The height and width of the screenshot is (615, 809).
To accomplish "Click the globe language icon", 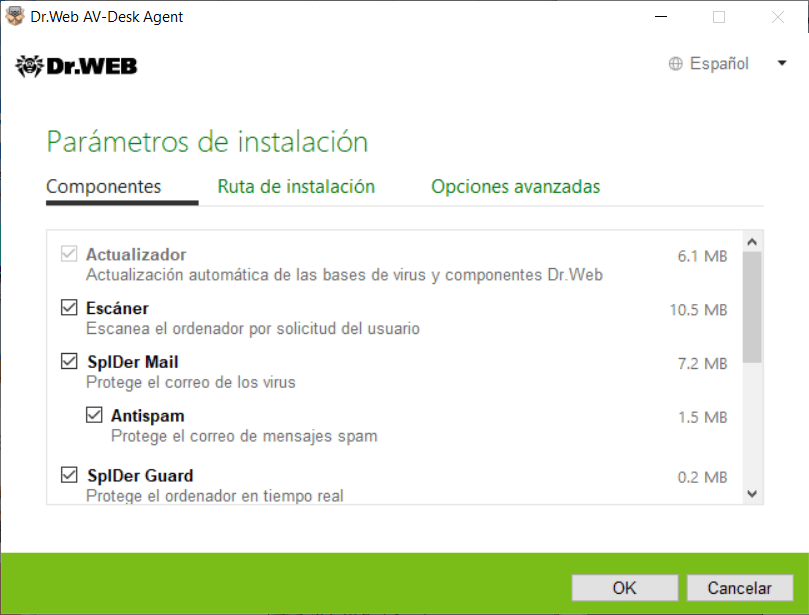I will tap(675, 63).
